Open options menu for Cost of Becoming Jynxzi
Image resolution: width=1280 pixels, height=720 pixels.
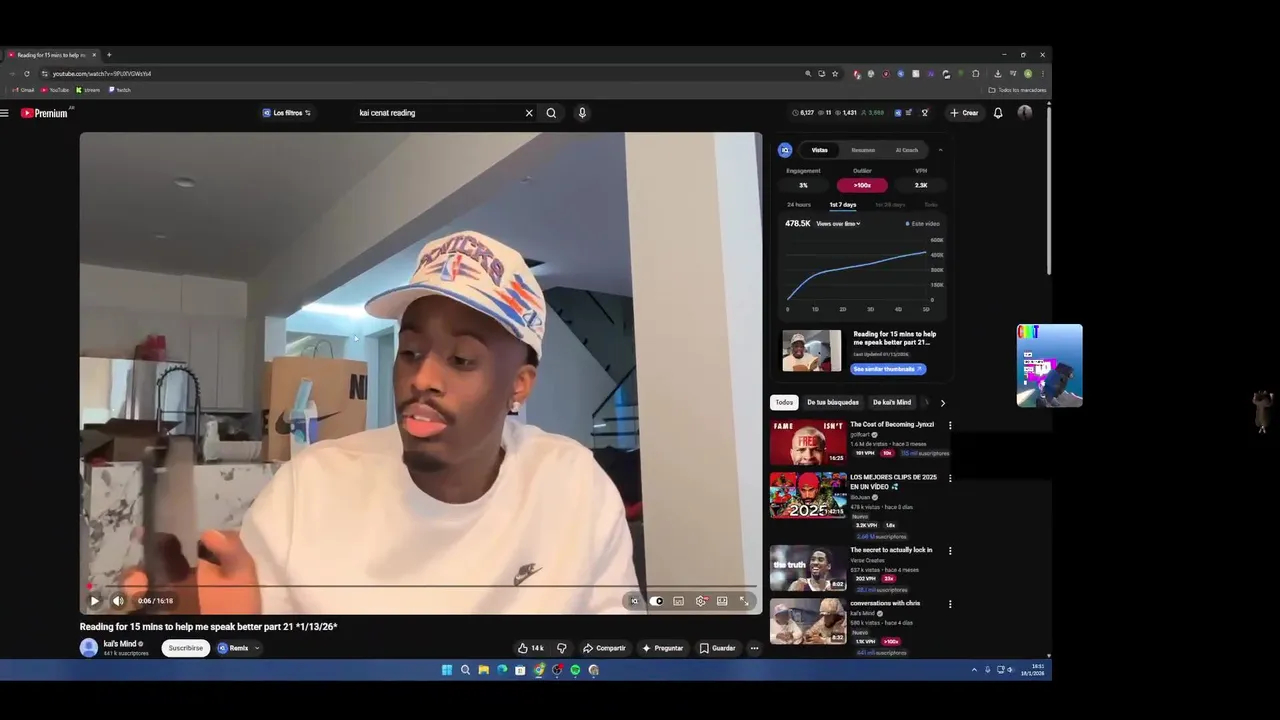coord(950,425)
